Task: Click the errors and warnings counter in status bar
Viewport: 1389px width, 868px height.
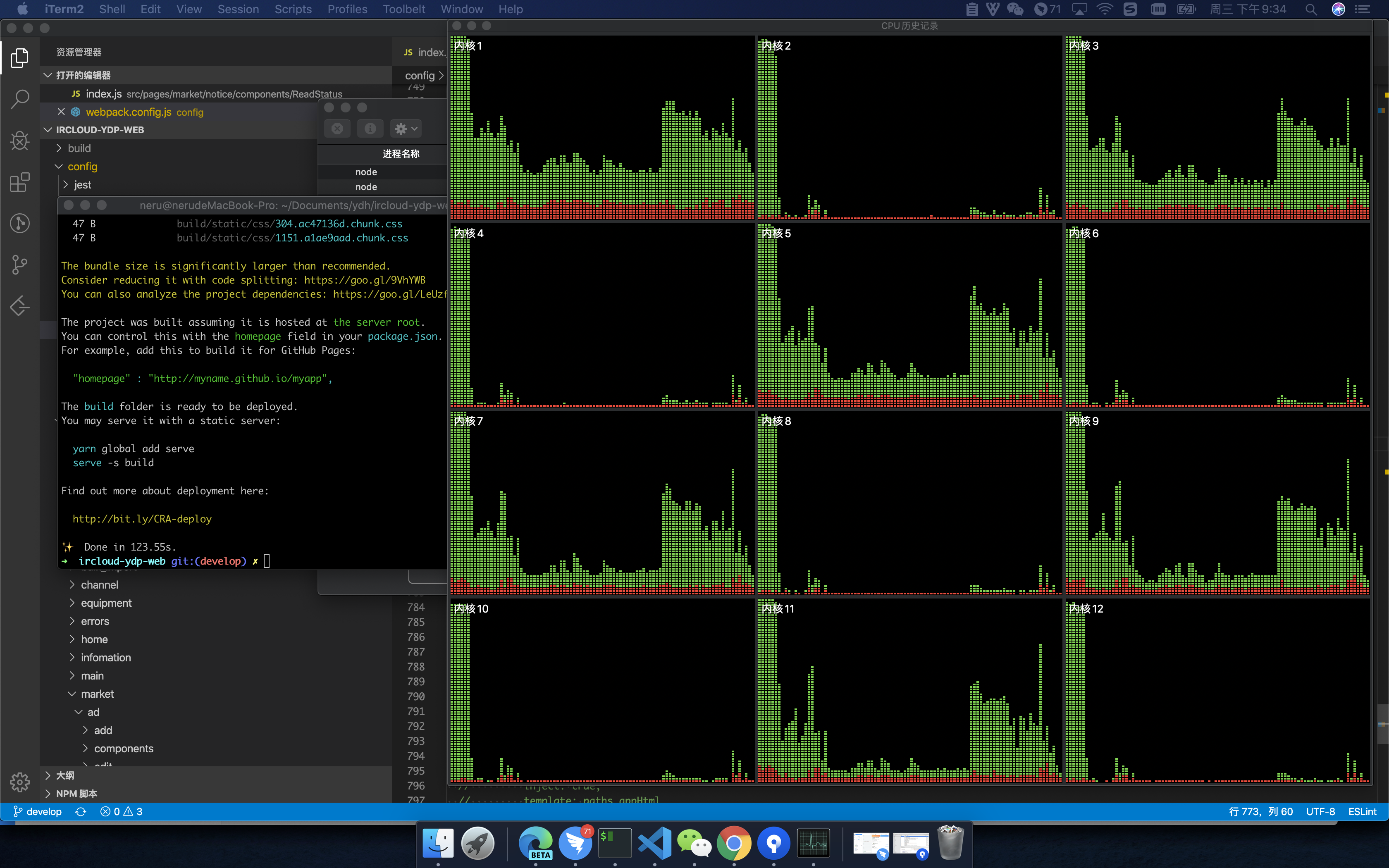Action: [121, 811]
